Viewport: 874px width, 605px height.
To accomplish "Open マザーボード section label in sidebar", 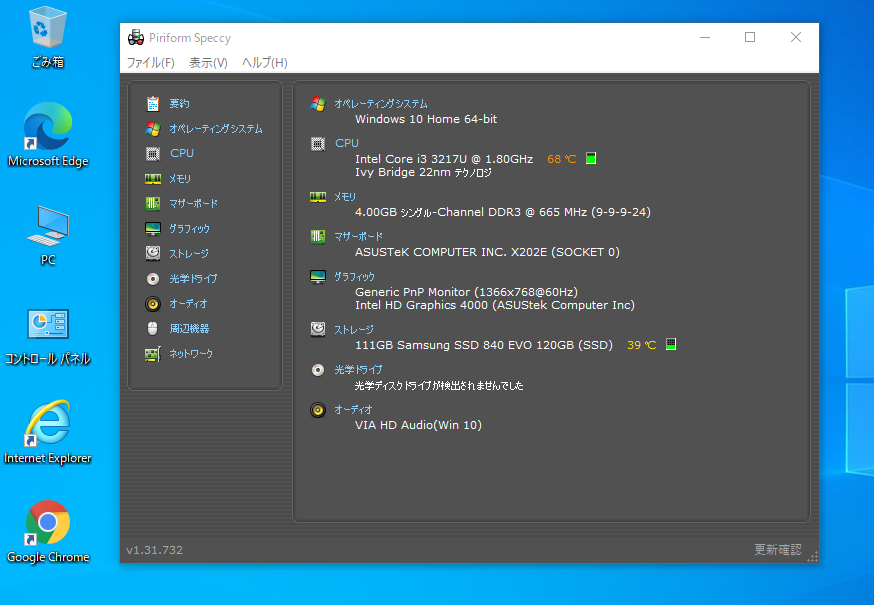I will point(193,204).
